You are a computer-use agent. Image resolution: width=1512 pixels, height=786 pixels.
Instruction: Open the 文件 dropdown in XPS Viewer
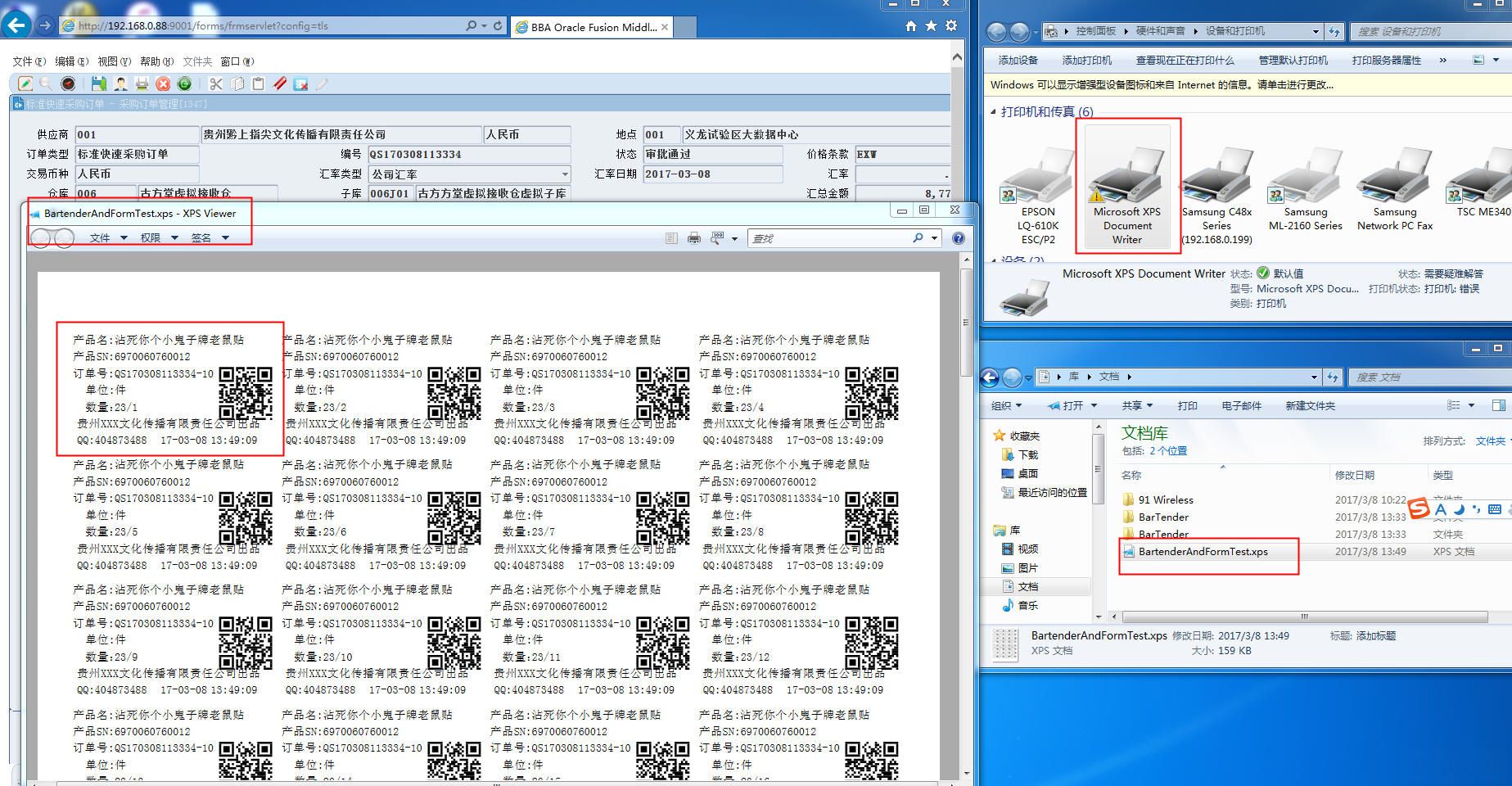click(108, 238)
